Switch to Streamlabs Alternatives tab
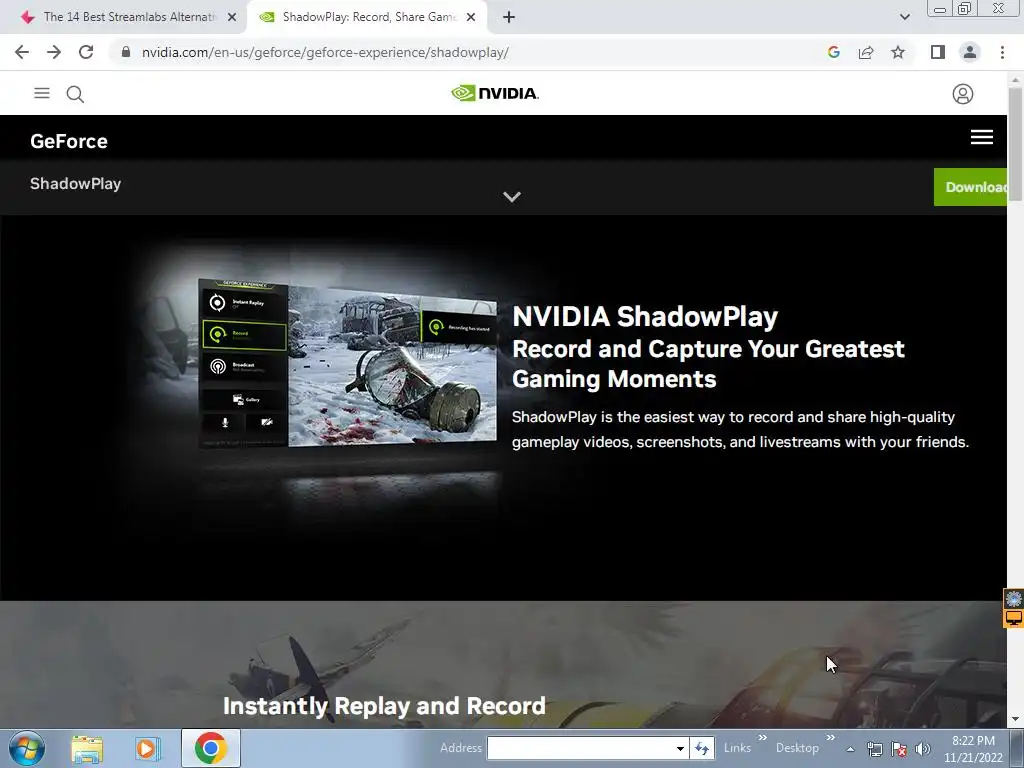The height and width of the screenshot is (768, 1024). [x=124, y=17]
